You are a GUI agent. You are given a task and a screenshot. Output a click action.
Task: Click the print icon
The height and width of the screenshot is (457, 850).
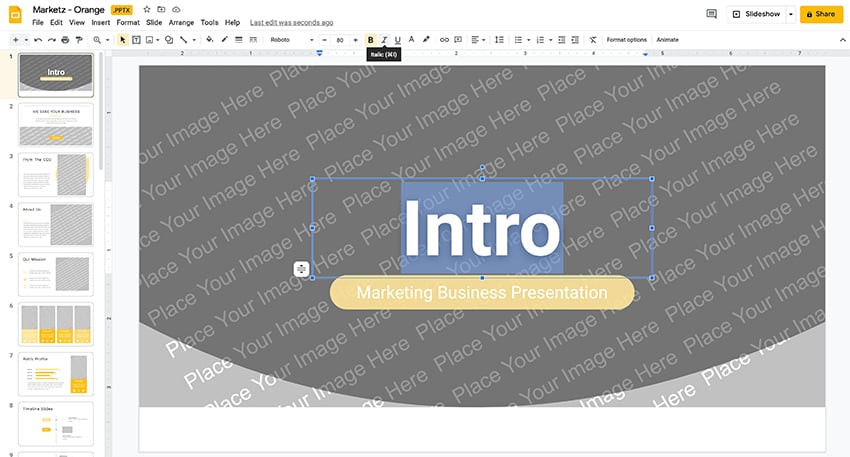pyautogui.click(x=66, y=40)
